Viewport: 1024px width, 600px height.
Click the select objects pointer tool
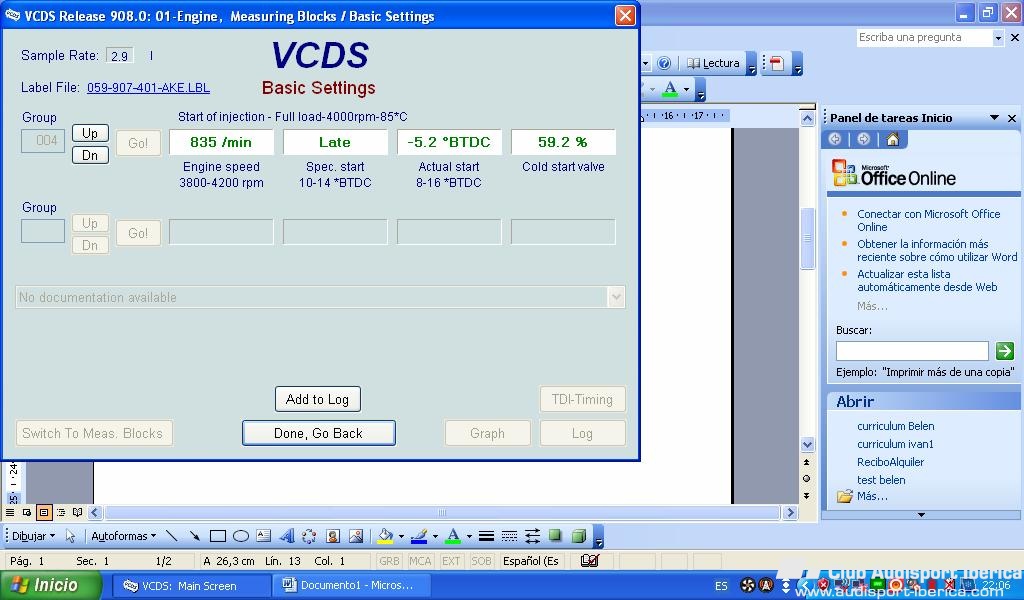pos(70,536)
